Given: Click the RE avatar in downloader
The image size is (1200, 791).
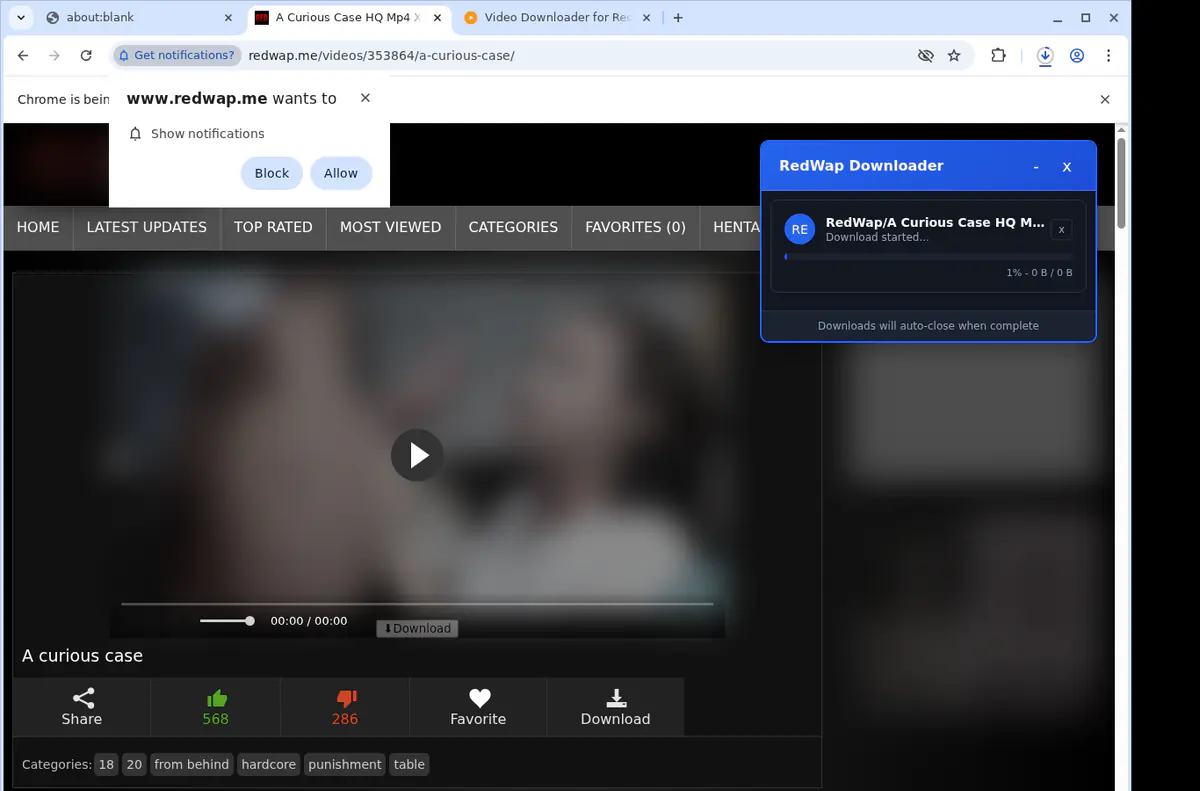Looking at the screenshot, I should click(799, 229).
